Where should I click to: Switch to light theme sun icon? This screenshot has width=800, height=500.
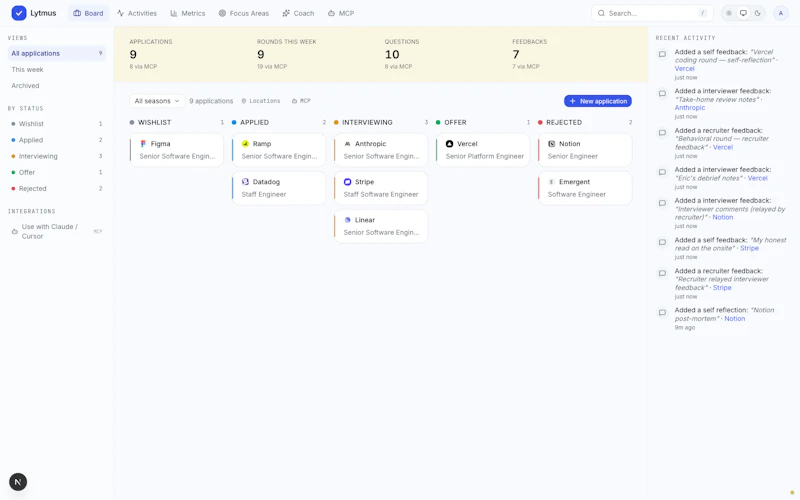[729, 13]
